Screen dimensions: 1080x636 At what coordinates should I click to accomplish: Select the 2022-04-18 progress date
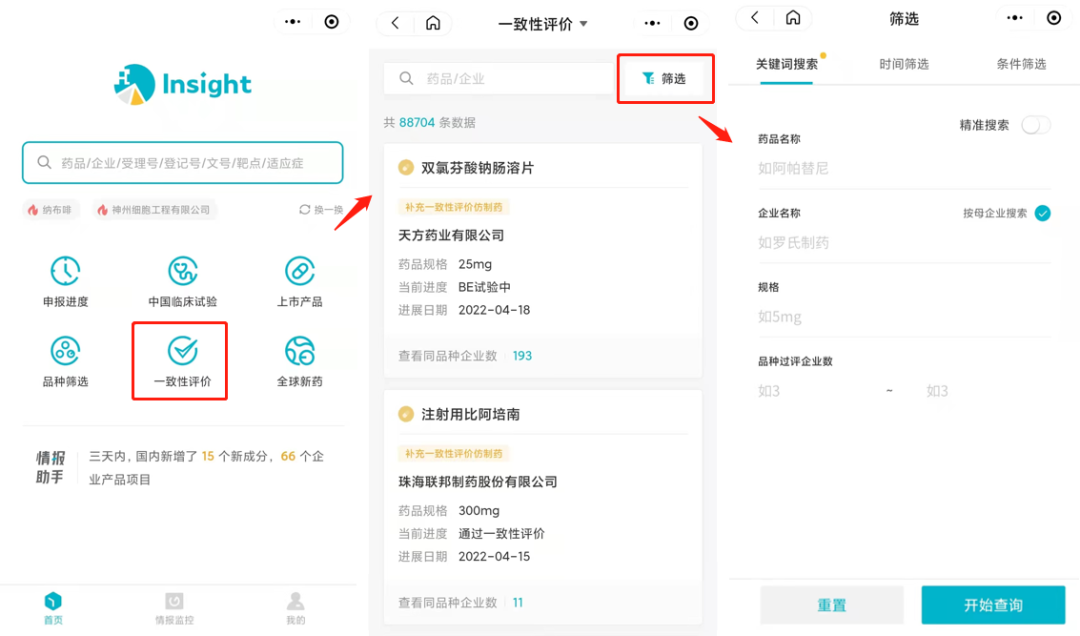point(494,310)
